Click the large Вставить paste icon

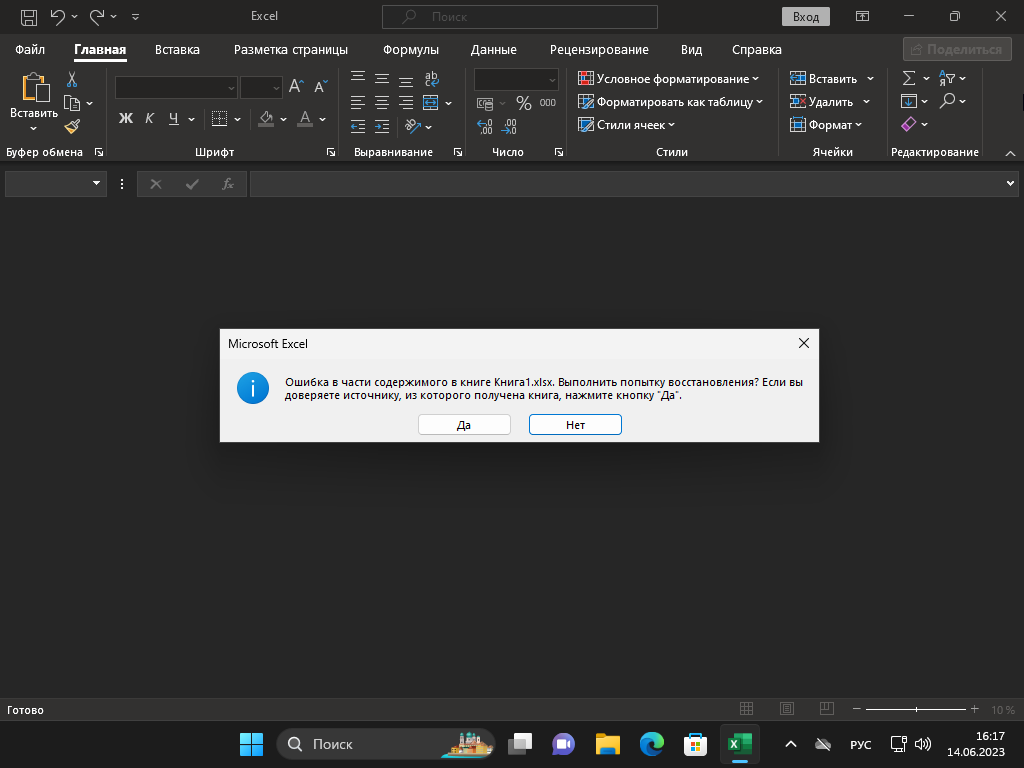[x=35, y=88]
